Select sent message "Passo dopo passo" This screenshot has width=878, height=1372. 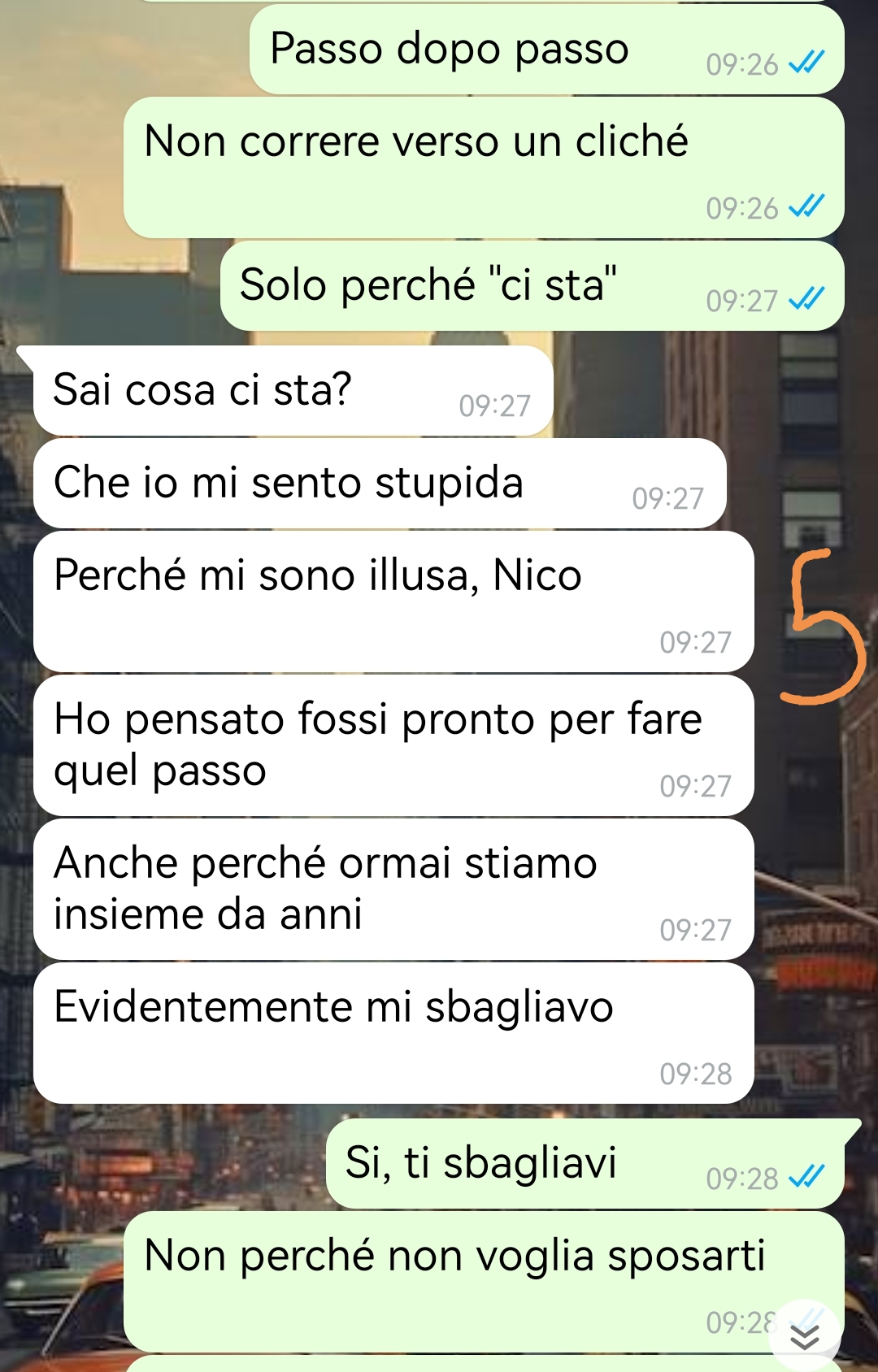tap(546, 49)
